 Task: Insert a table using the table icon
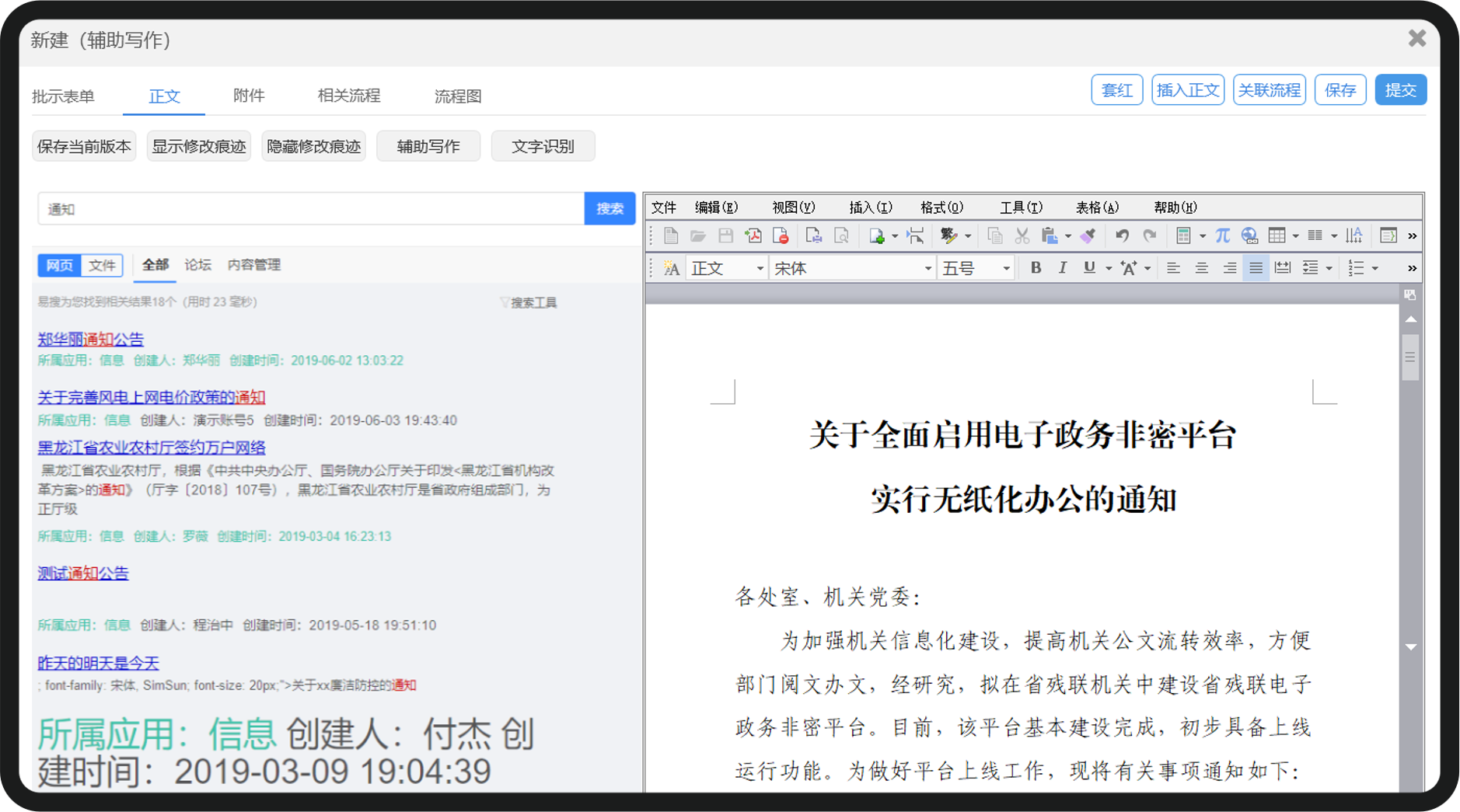point(1277,235)
